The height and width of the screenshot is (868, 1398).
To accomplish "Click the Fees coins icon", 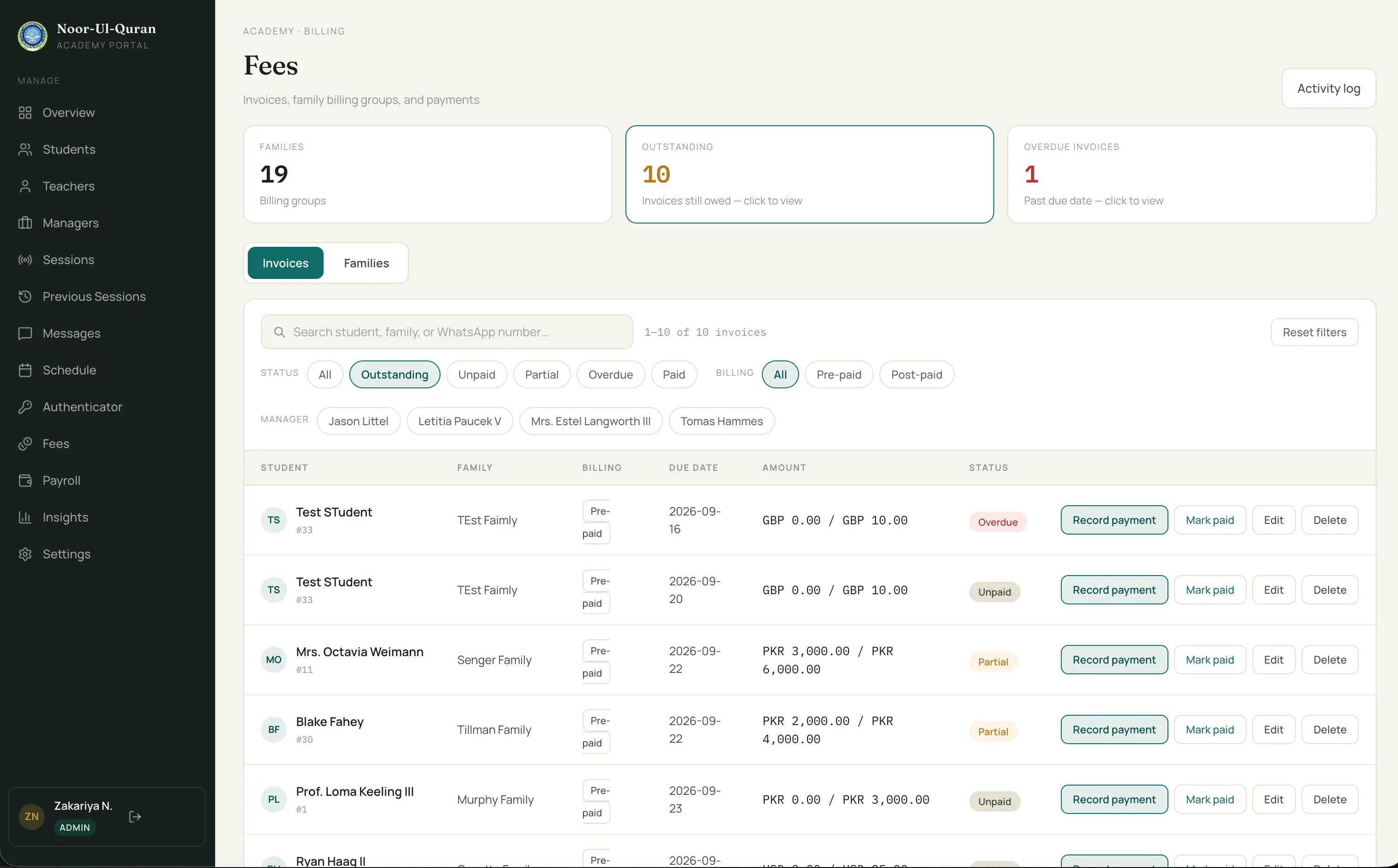I will pos(25,443).
